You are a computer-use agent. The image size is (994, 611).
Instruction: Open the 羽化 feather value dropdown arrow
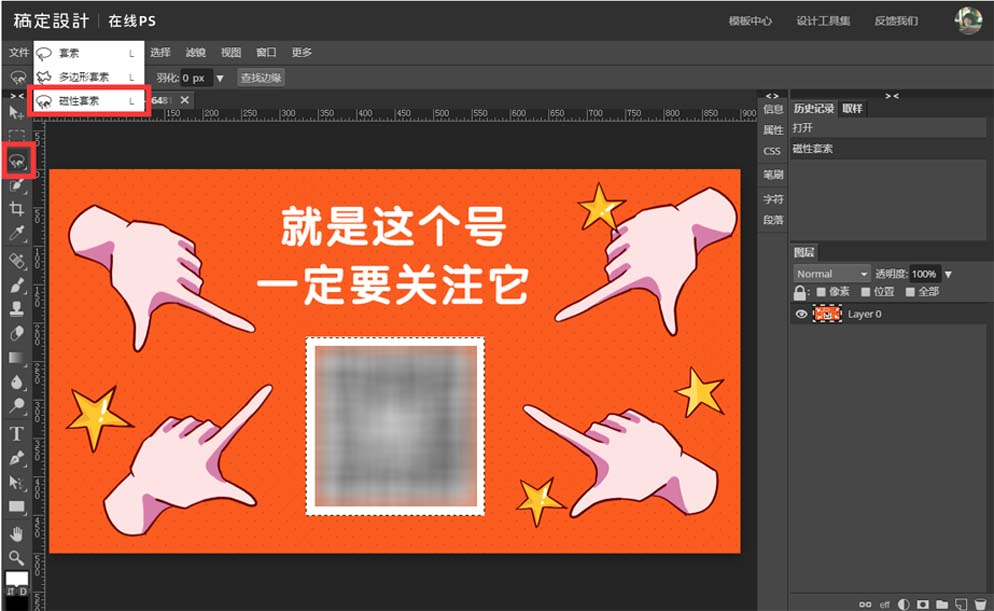pyautogui.click(x=221, y=77)
